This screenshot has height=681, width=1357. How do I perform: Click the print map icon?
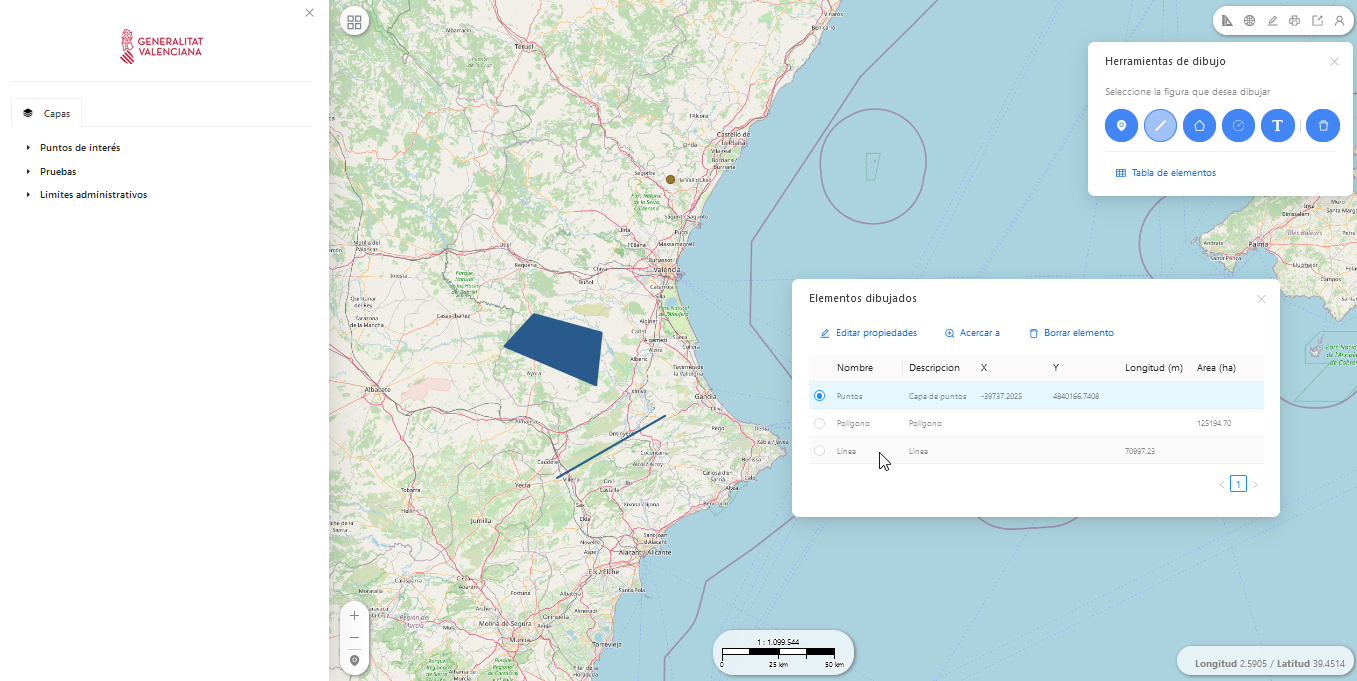click(1295, 20)
